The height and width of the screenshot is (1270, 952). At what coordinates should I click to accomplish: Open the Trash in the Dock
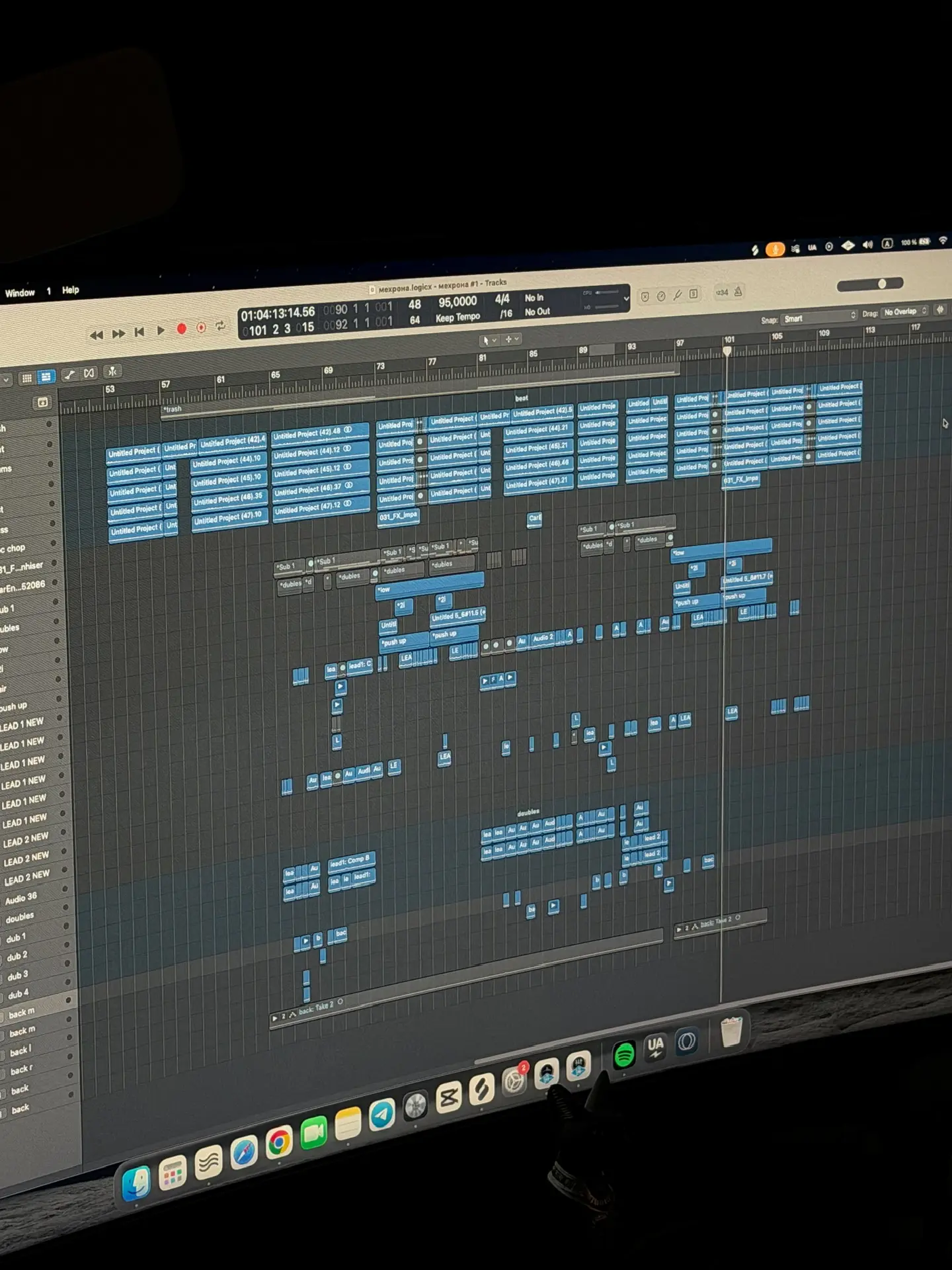pos(731,1031)
